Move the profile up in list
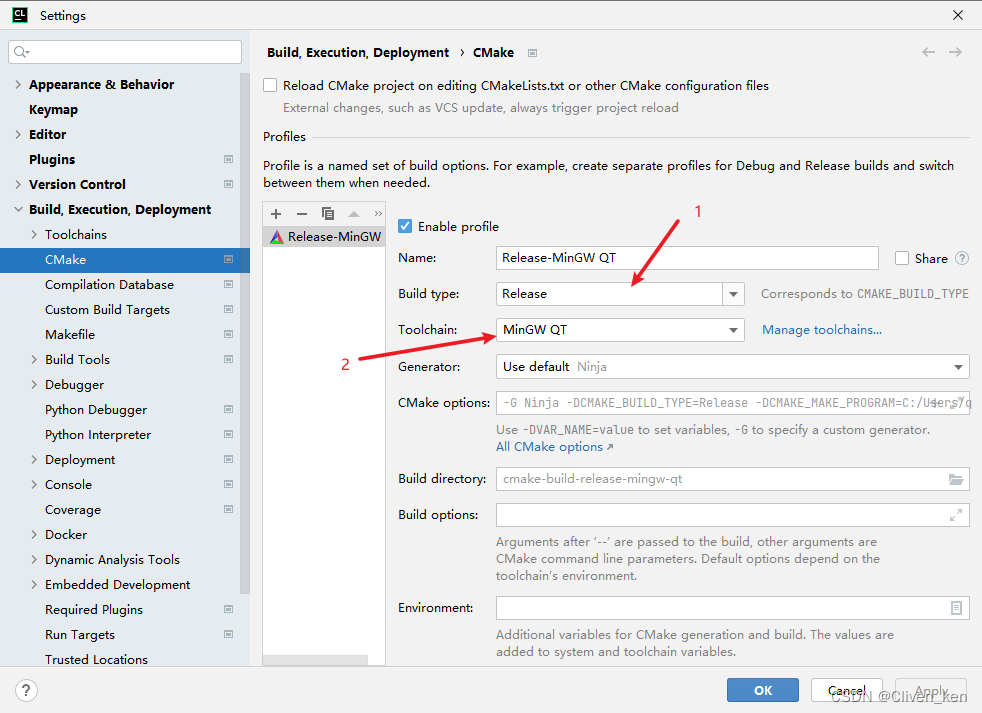Screen dimensions: 982x713 (x=354, y=214)
